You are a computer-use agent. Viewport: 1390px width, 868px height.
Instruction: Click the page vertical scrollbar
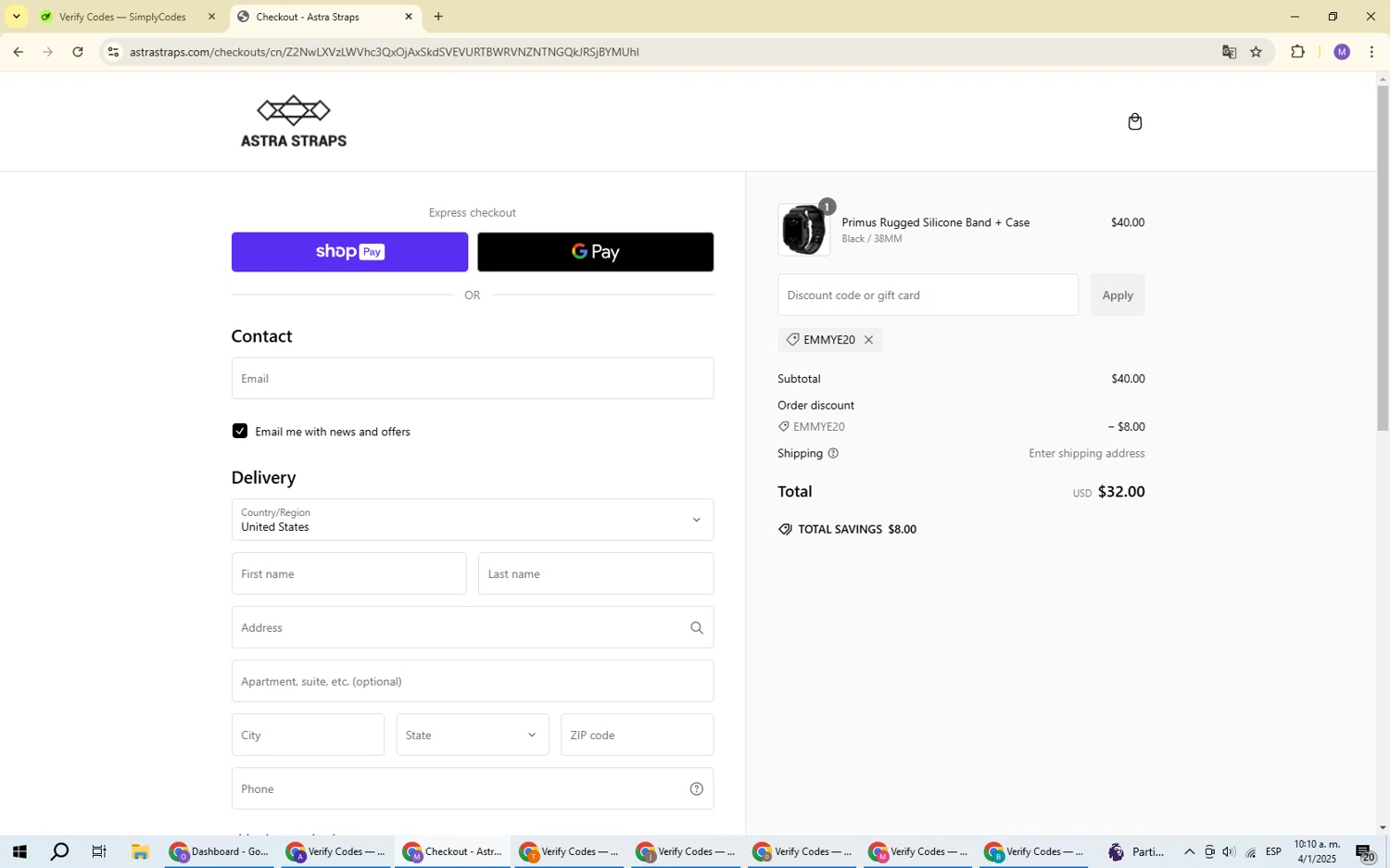pyautogui.click(x=1383, y=258)
